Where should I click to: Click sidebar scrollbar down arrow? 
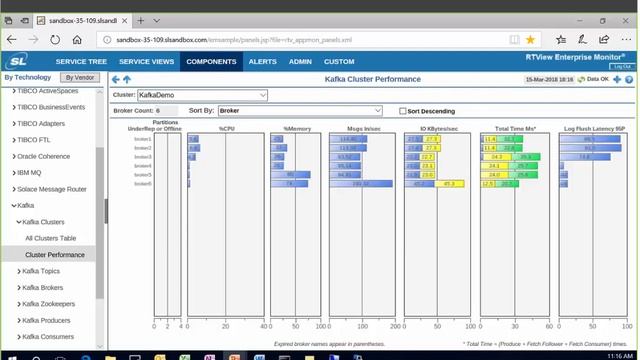point(100,346)
